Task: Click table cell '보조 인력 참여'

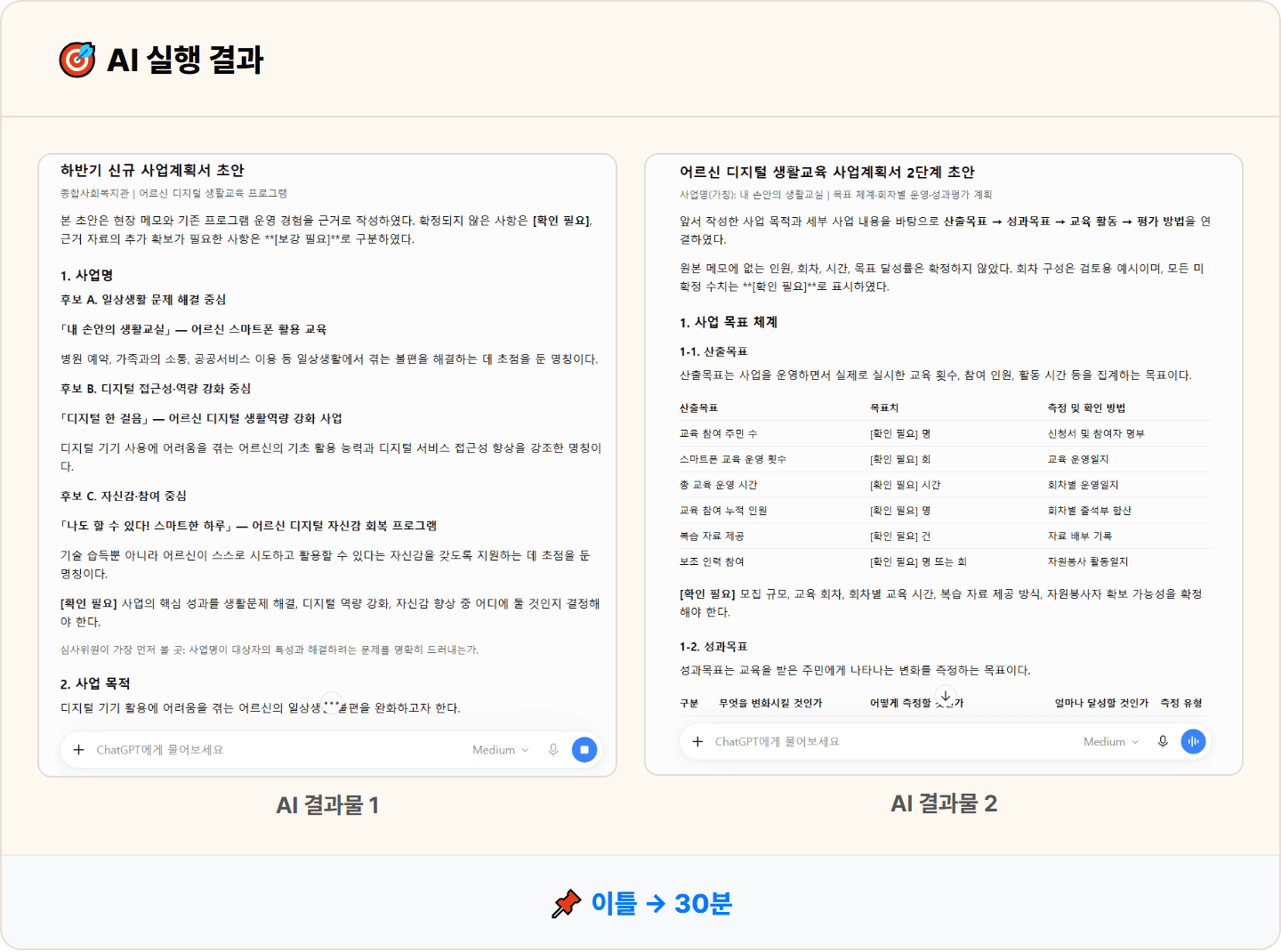Action: tap(712, 561)
